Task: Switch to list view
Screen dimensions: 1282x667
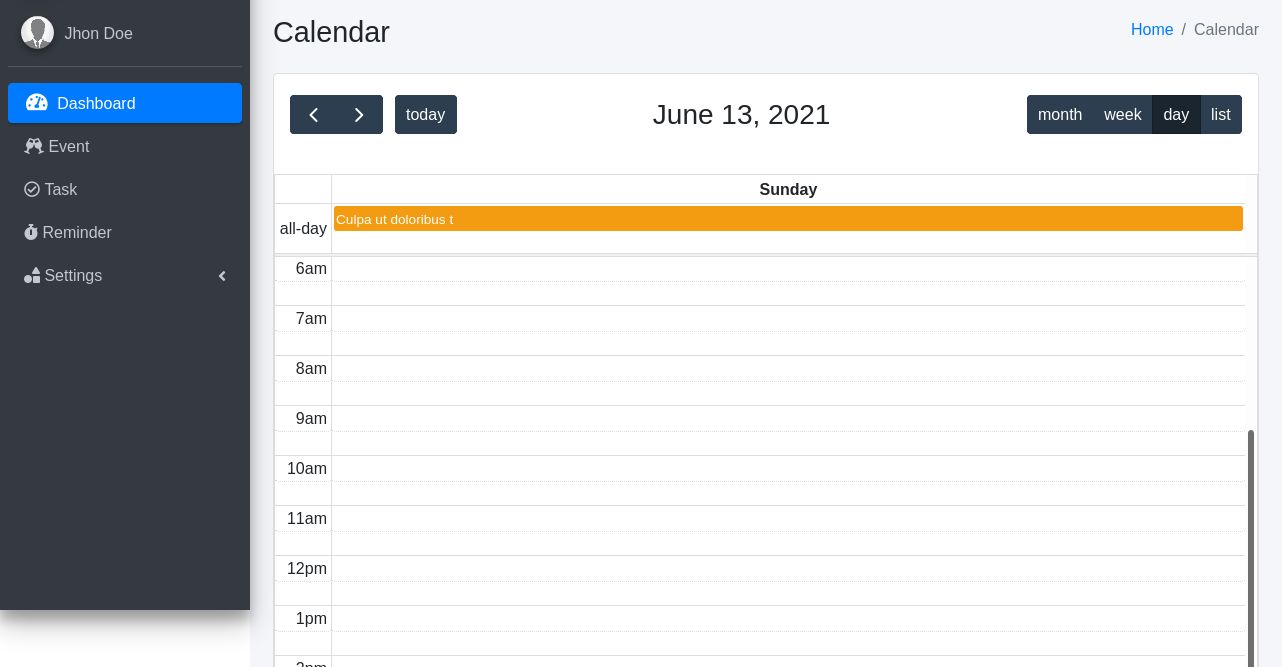Action: click(x=1221, y=115)
